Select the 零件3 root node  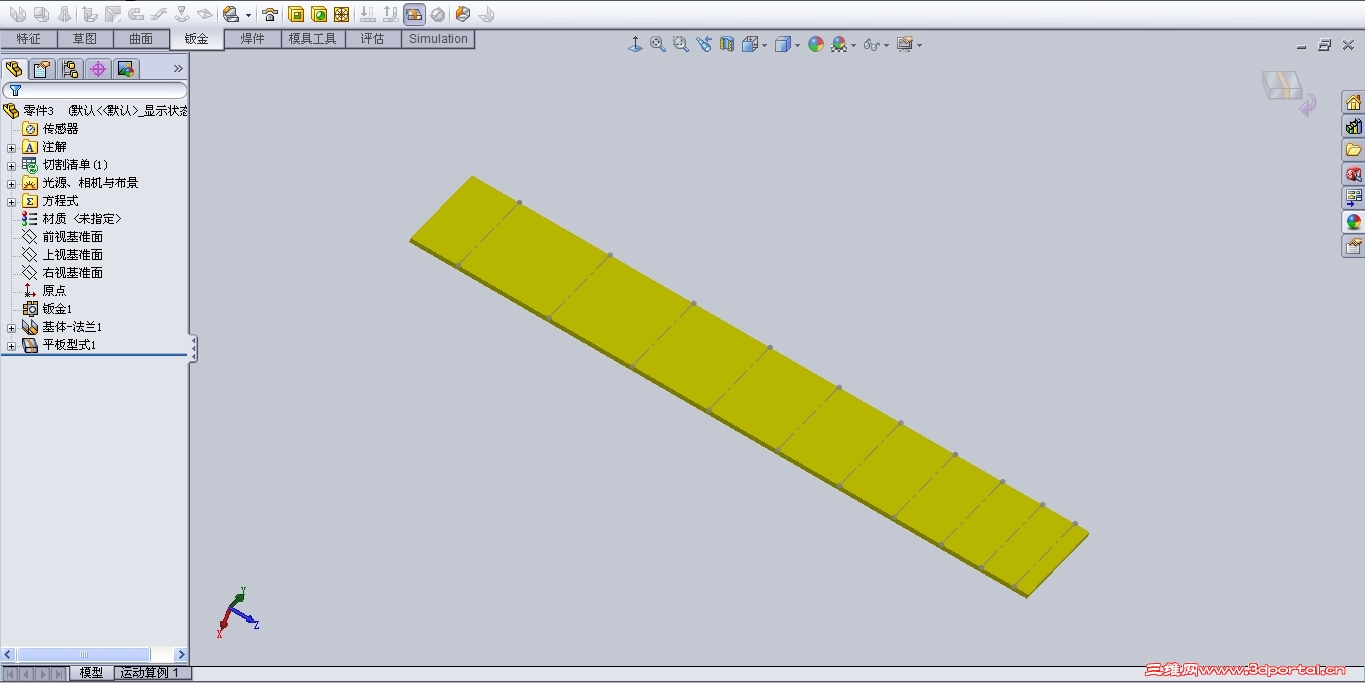click(38, 110)
